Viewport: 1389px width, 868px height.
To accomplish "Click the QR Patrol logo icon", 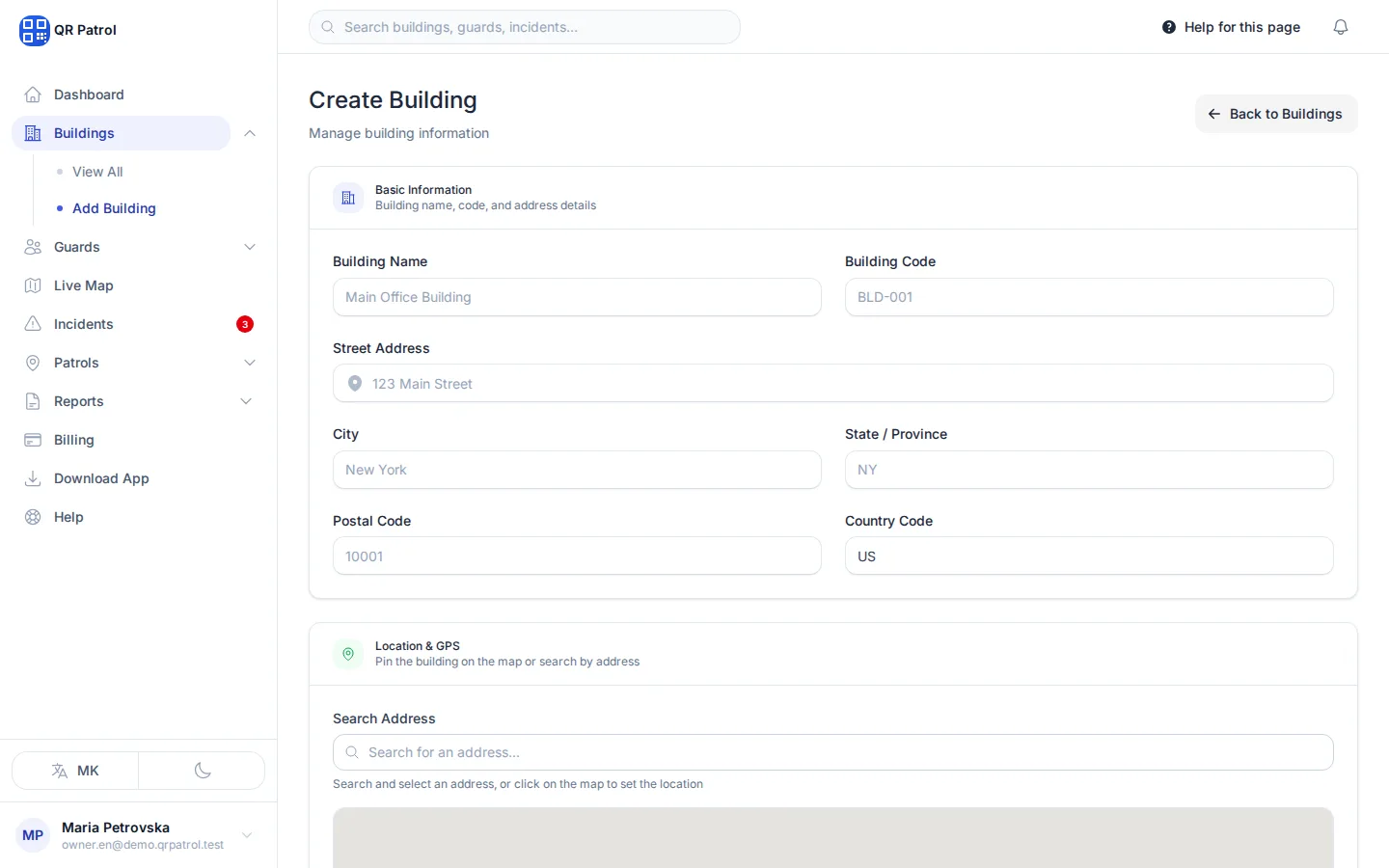I will (x=34, y=30).
